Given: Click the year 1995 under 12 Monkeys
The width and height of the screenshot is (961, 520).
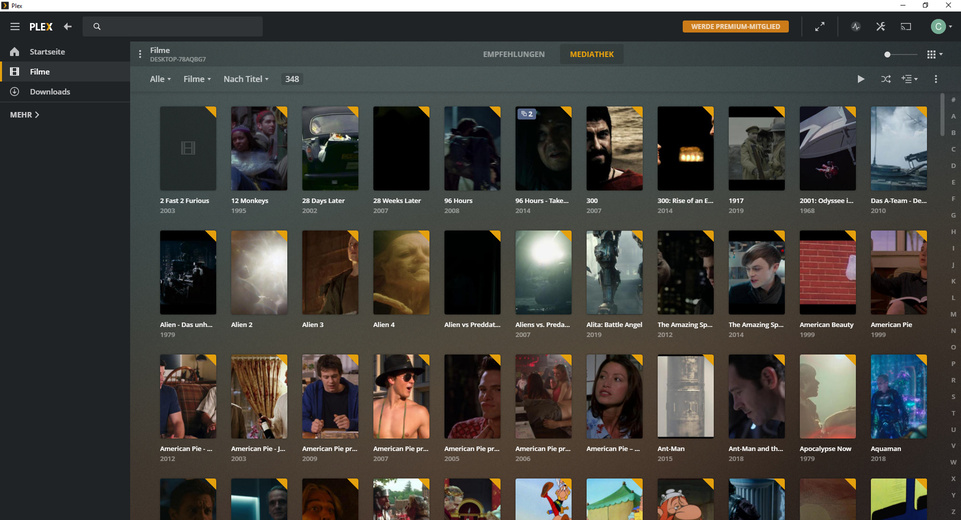Looking at the screenshot, I should [238, 210].
